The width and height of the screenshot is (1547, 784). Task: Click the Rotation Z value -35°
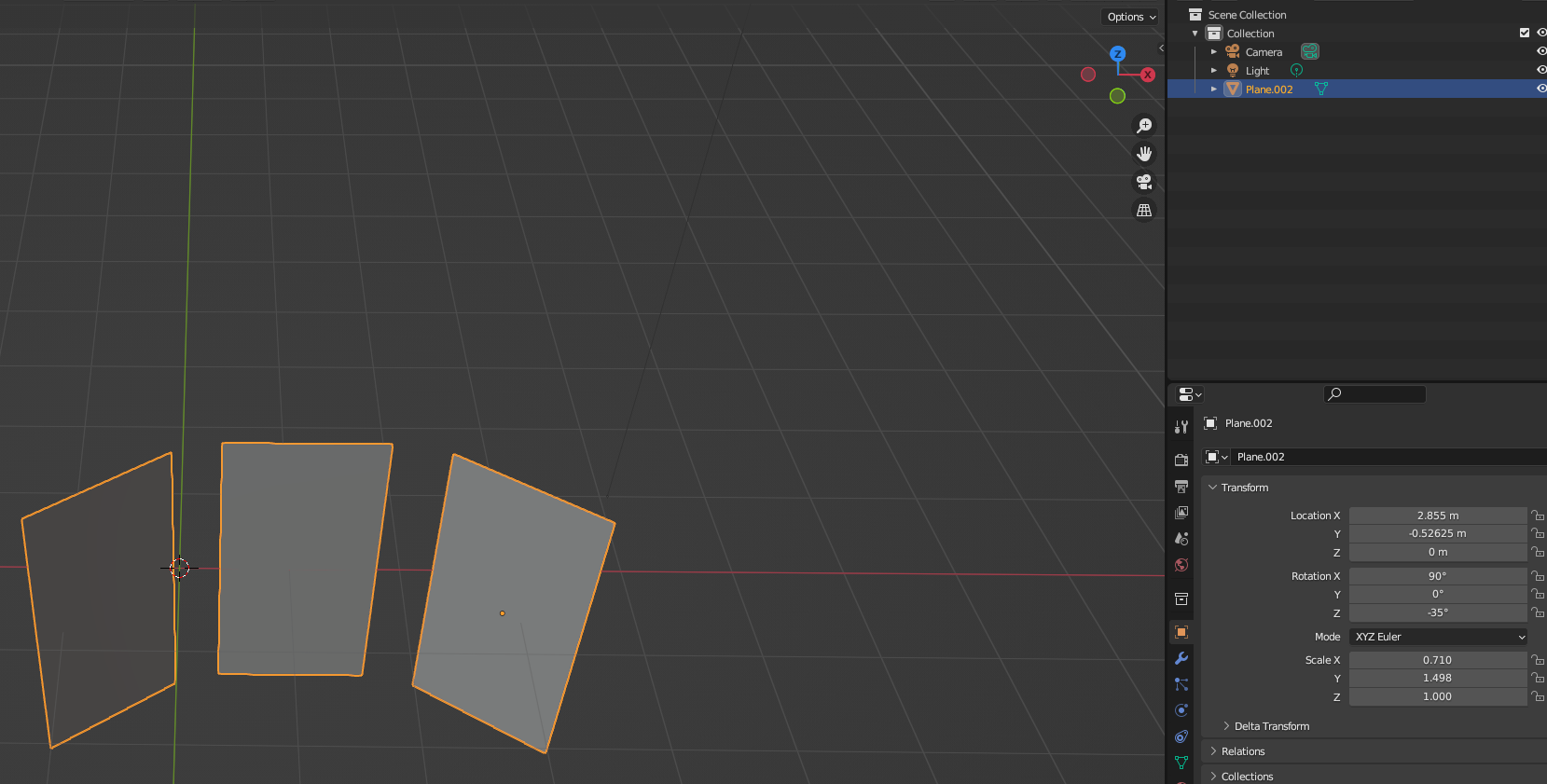pos(1438,612)
